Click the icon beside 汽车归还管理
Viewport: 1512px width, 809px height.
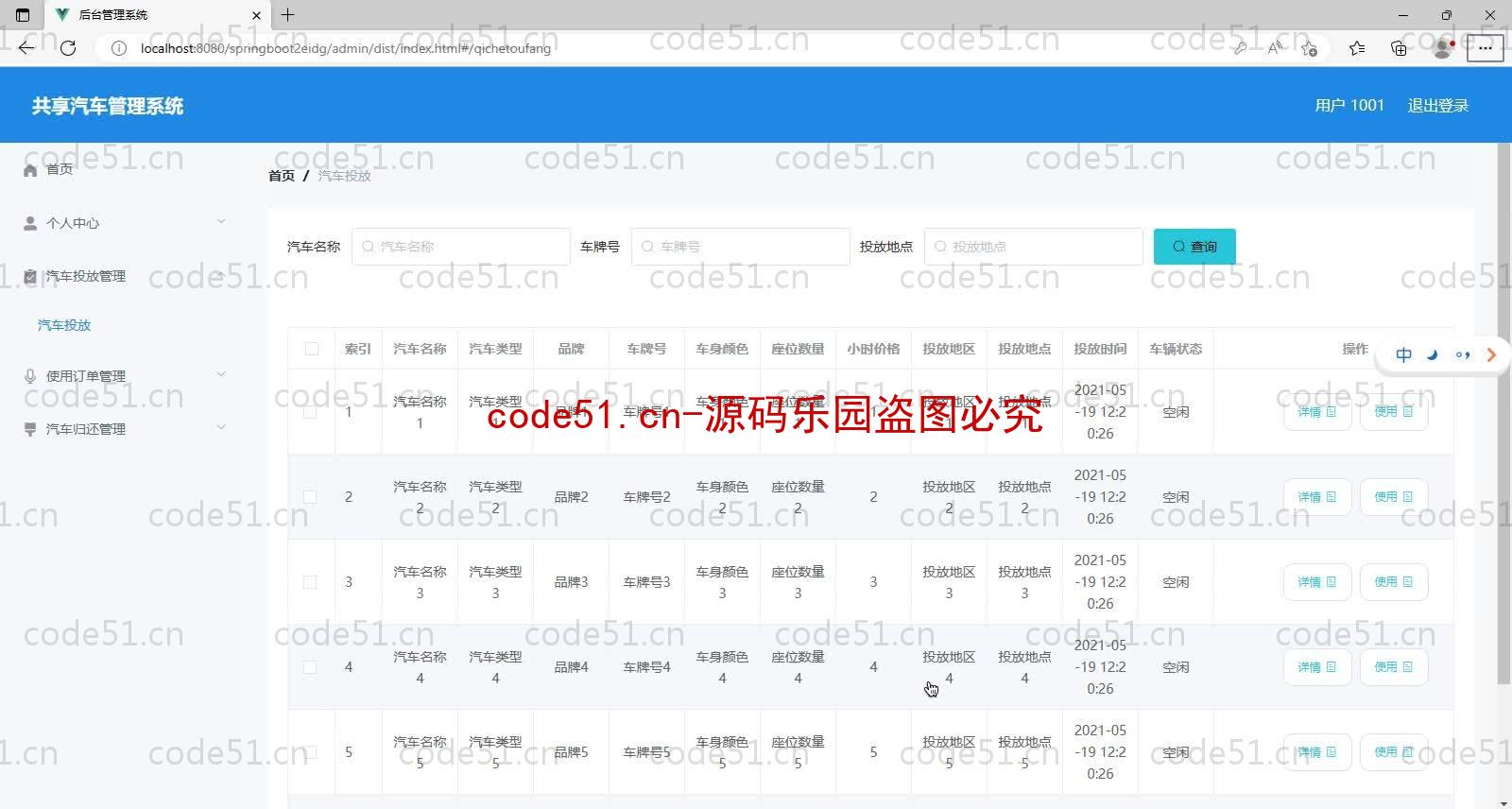(30, 429)
